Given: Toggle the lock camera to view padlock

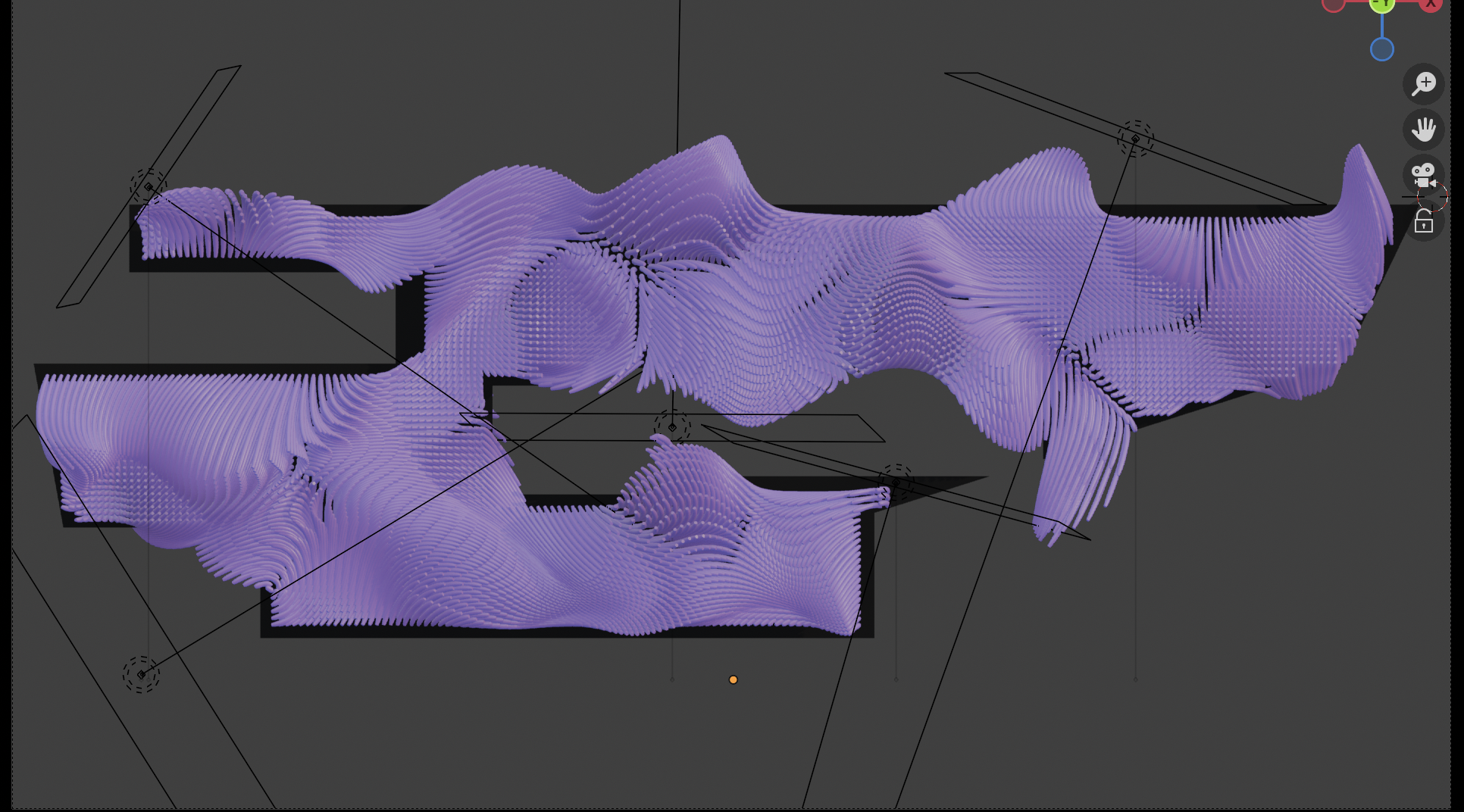Looking at the screenshot, I should coord(1424,221).
